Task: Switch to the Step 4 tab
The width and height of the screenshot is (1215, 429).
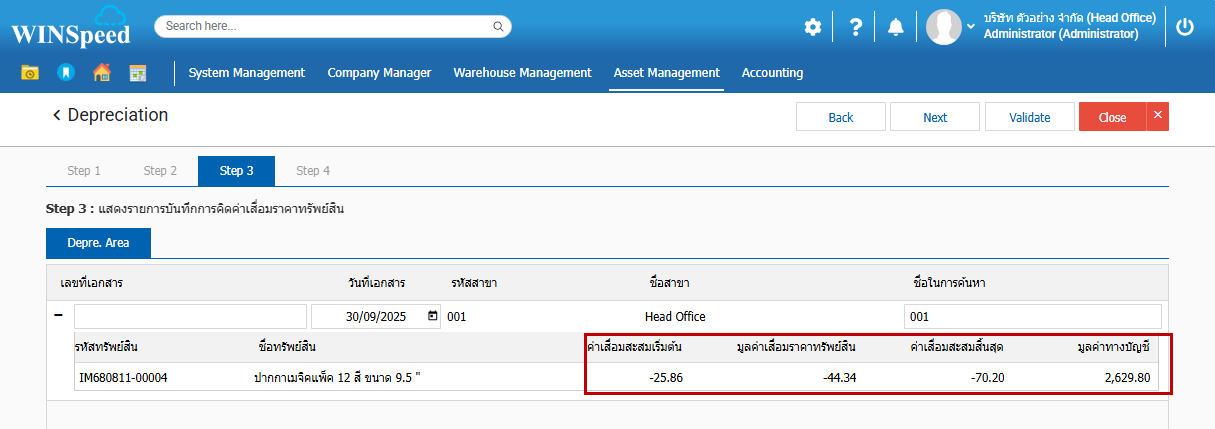Action: [x=313, y=171]
